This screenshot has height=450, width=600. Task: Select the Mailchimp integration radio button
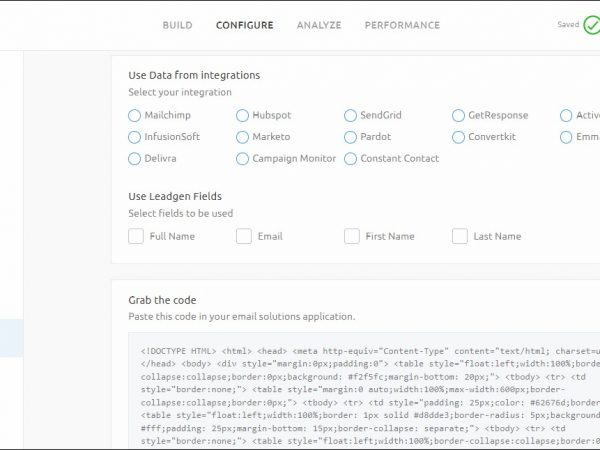(x=135, y=115)
